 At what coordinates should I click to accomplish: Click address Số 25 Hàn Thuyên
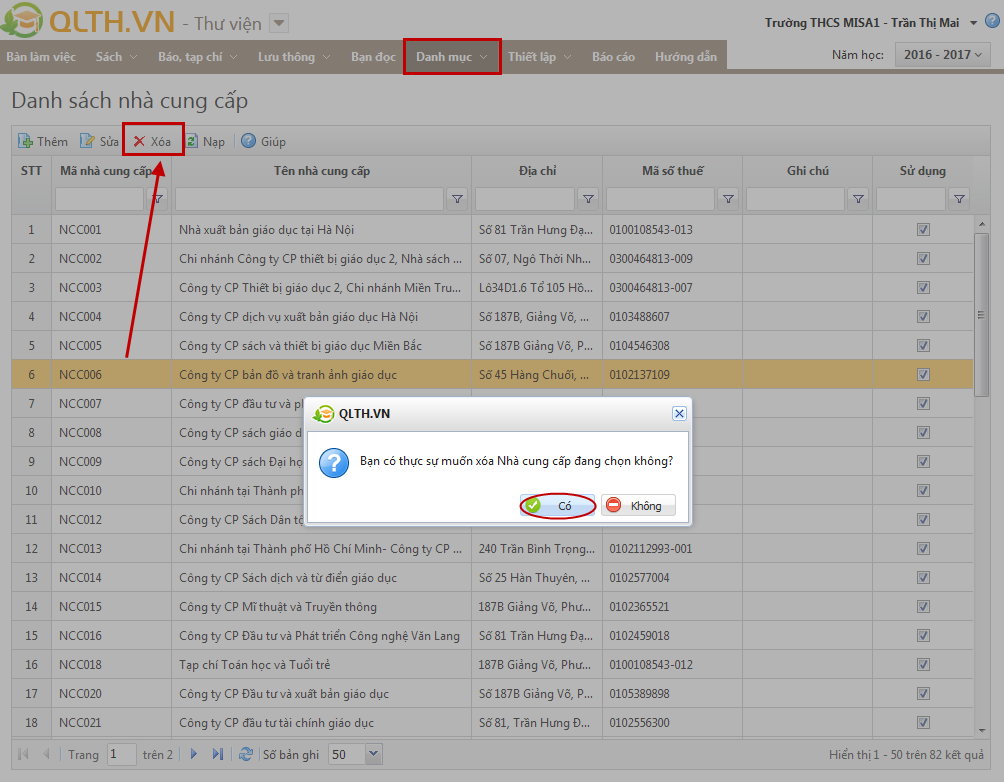click(x=534, y=578)
